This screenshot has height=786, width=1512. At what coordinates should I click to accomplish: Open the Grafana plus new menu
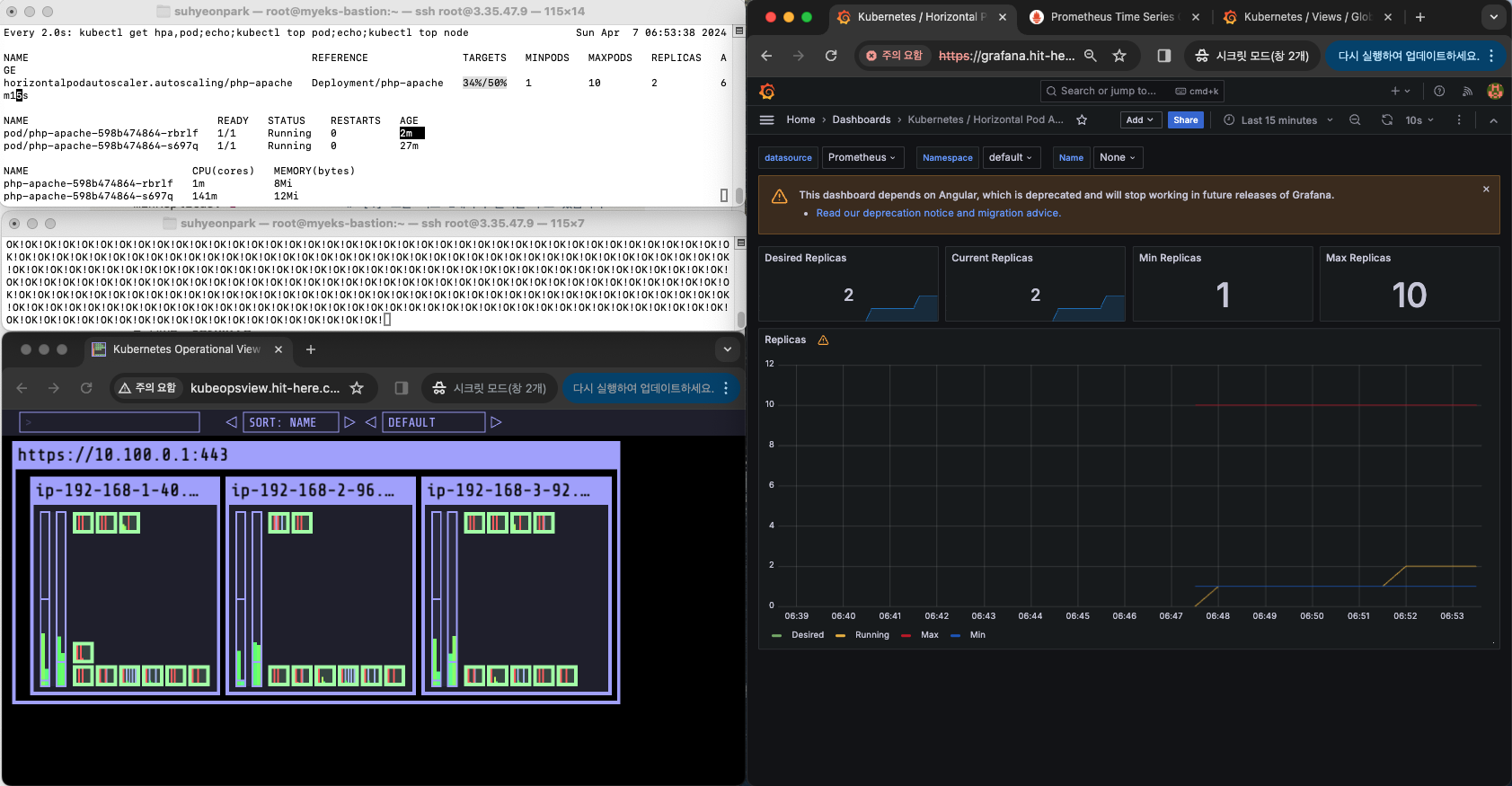click(1401, 91)
